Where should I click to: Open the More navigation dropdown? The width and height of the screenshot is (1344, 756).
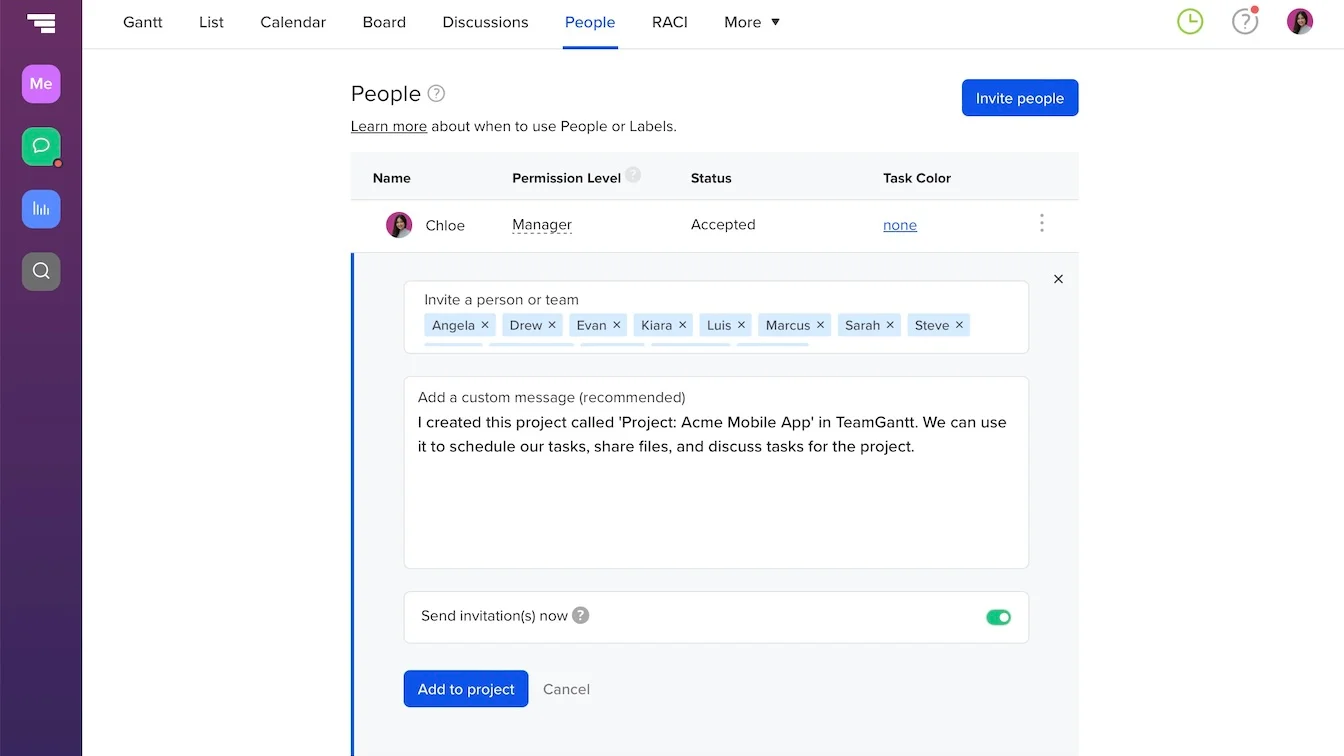pyautogui.click(x=751, y=22)
